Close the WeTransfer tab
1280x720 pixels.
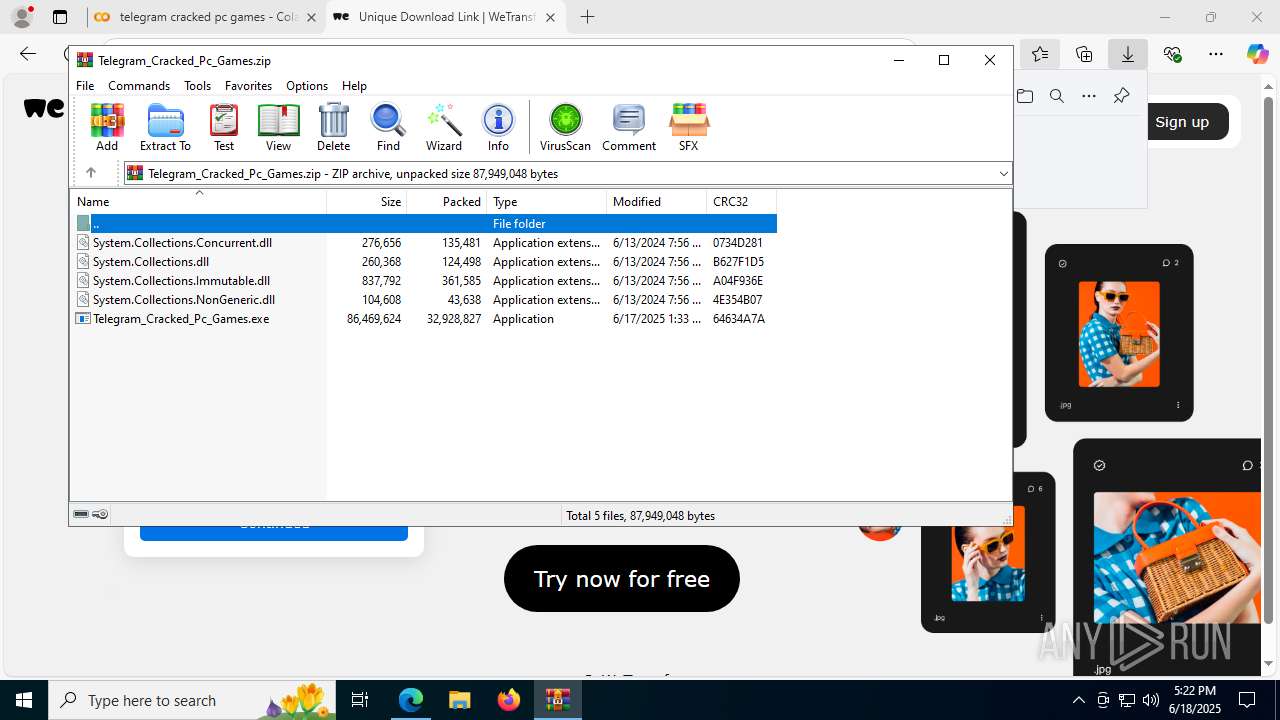click(x=550, y=17)
